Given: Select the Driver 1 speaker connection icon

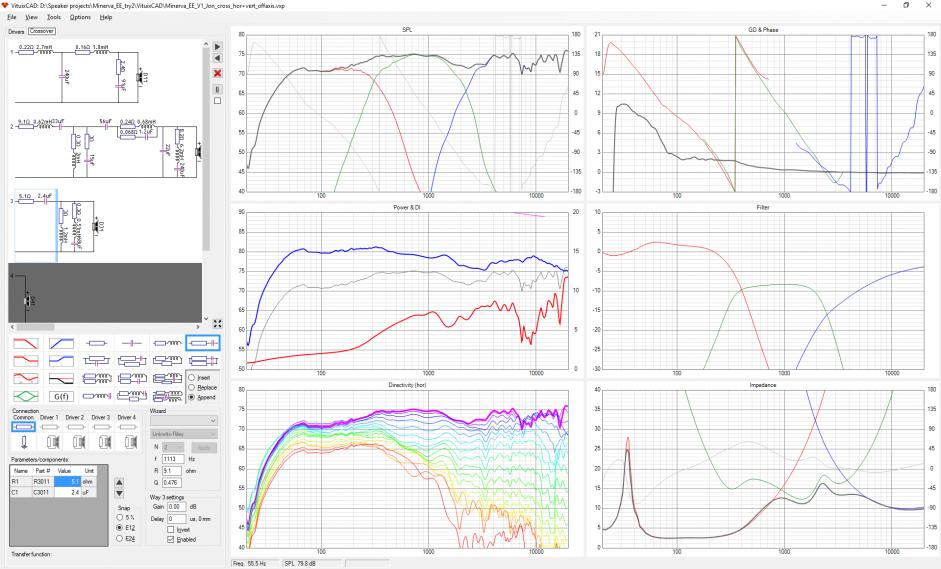Looking at the screenshot, I should tap(53, 442).
